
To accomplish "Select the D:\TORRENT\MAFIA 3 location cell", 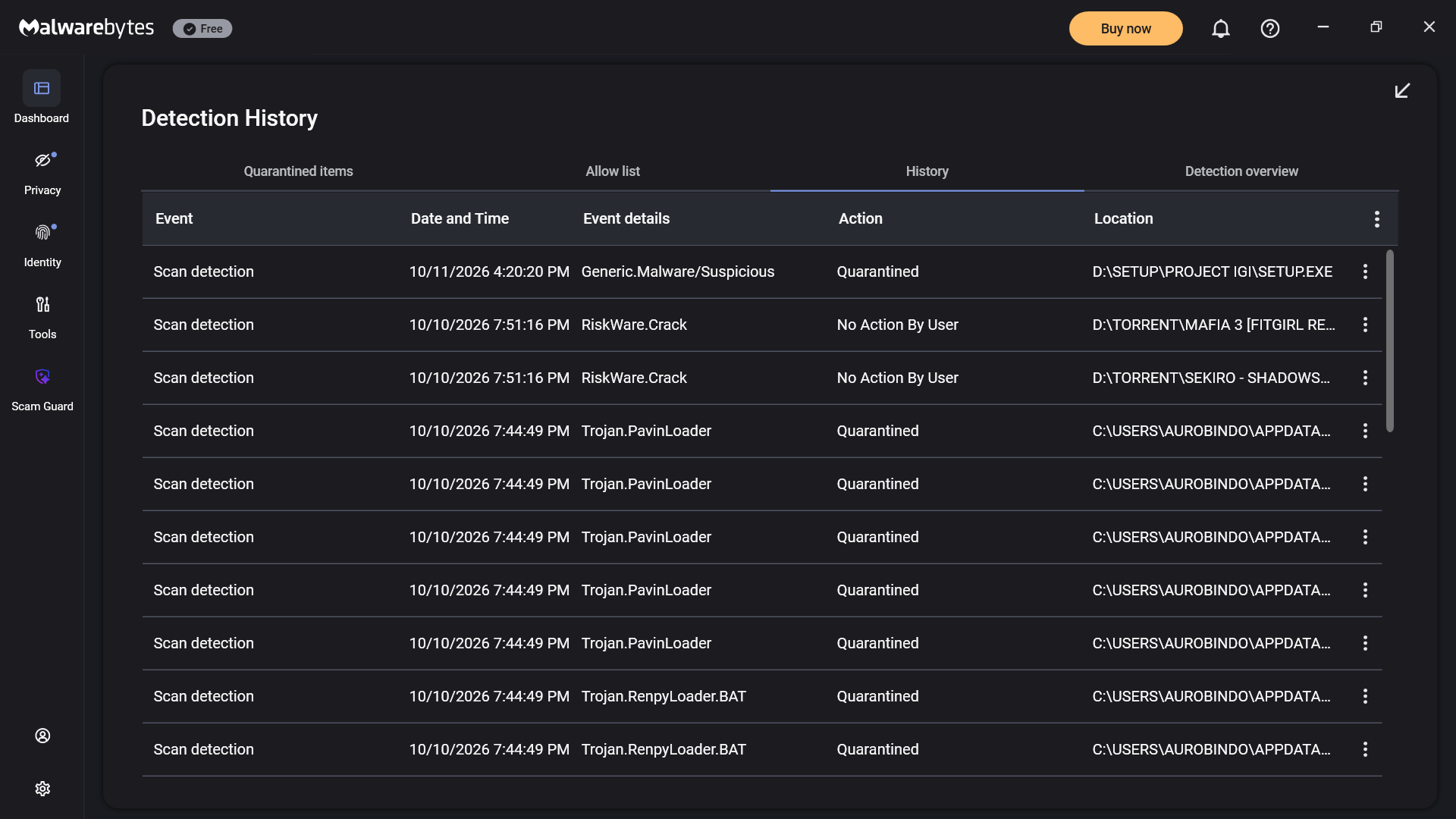I will (x=1214, y=325).
